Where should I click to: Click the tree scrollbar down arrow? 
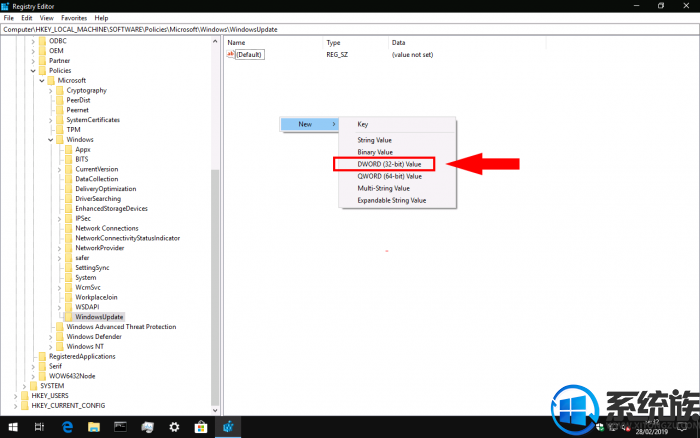pos(215,410)
